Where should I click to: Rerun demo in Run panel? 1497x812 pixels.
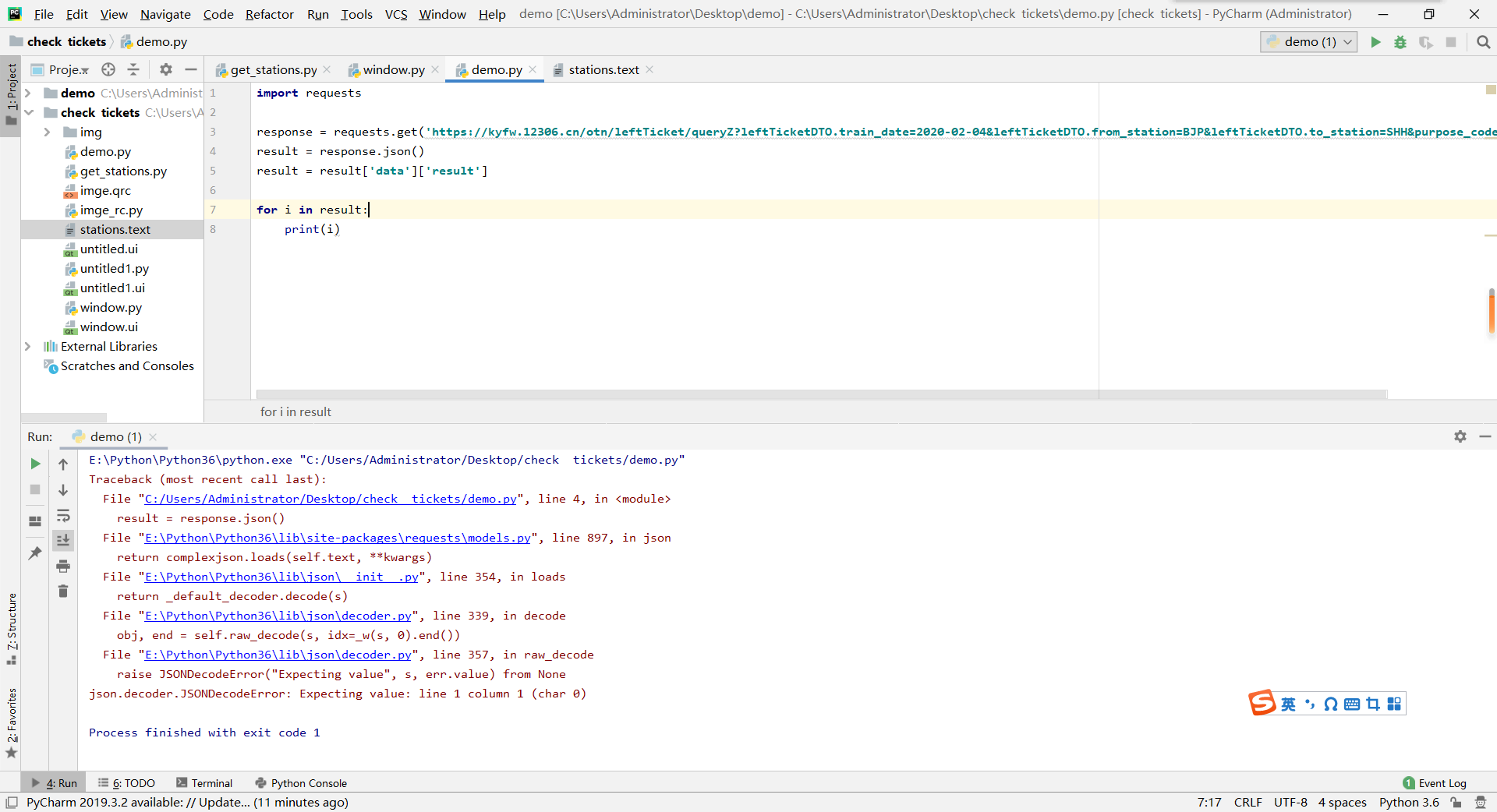coord(35,464)
